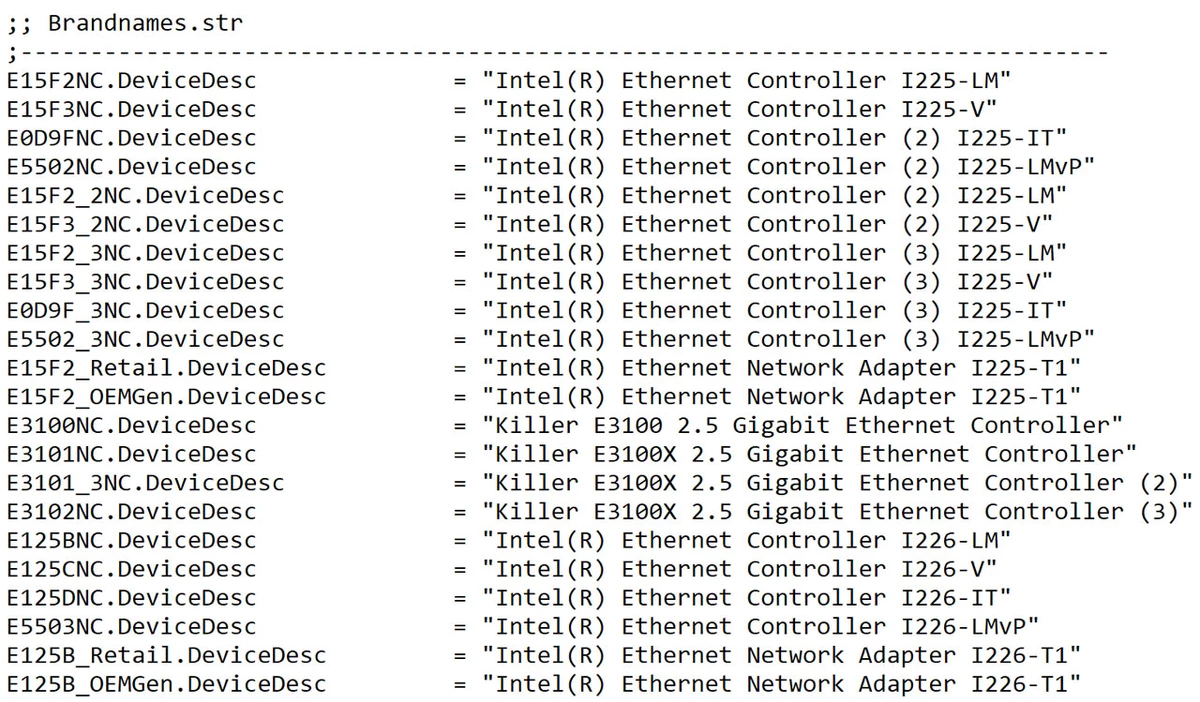Screen dimensions: 1200x702
Task: Click E15F2_OEMGen.DeviceDesc entry name
Action: [x=166, y=397]
